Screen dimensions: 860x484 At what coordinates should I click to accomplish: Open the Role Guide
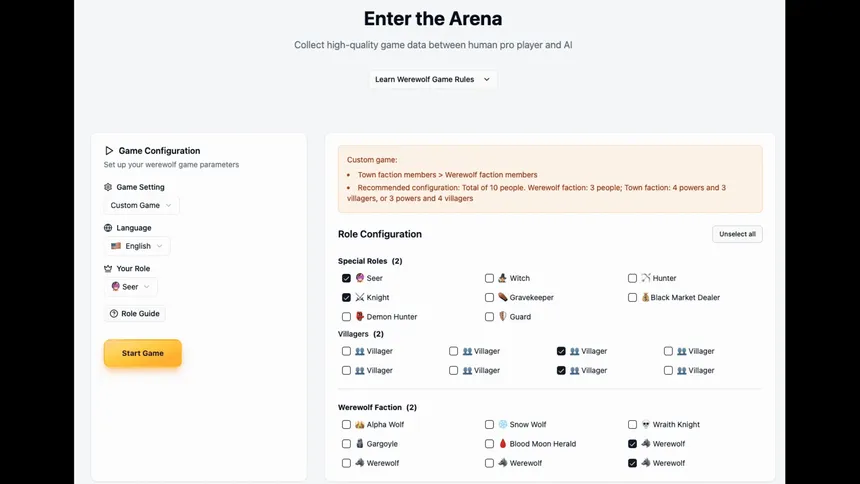point(135,313)
